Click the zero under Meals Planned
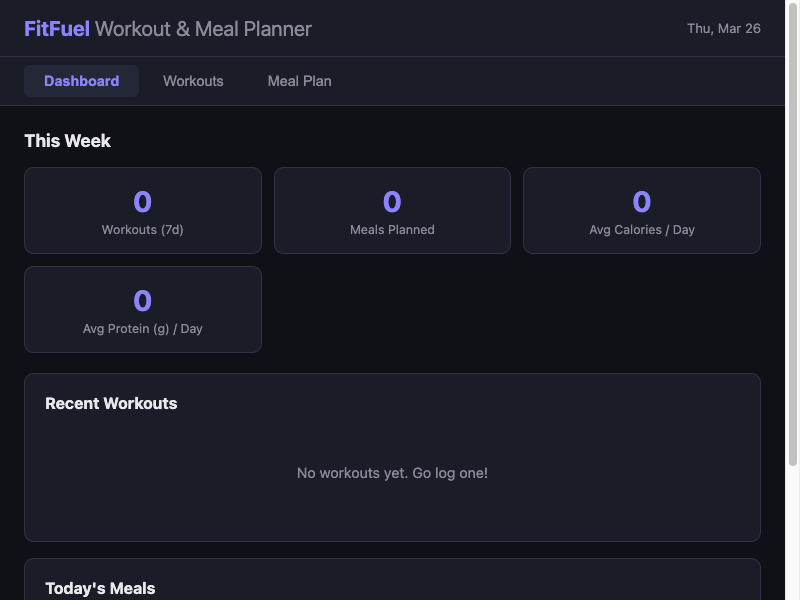This screenshot has width=800, height=600. click(392, 201)
